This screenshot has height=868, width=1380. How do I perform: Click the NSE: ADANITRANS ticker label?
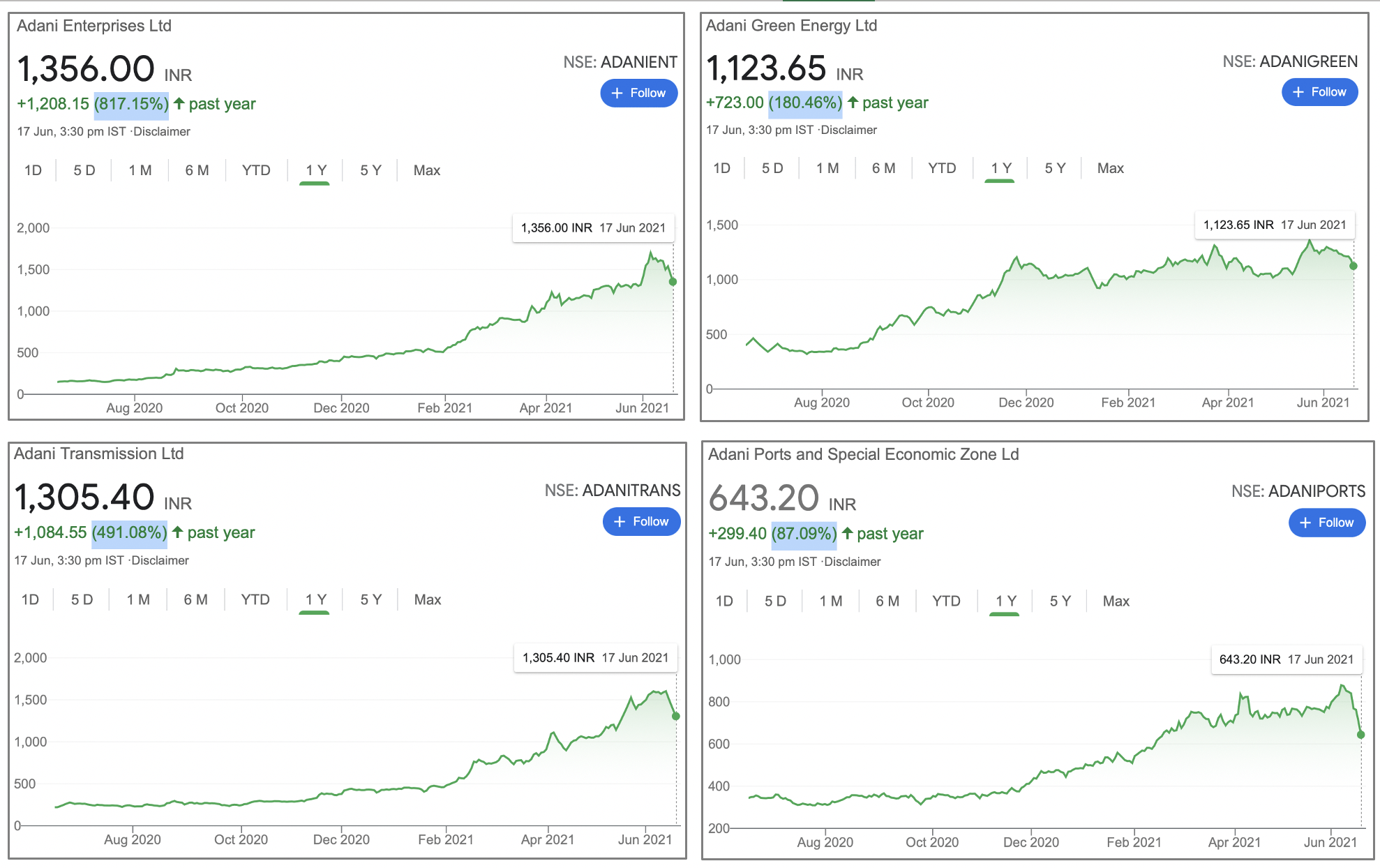click(613, 491)
